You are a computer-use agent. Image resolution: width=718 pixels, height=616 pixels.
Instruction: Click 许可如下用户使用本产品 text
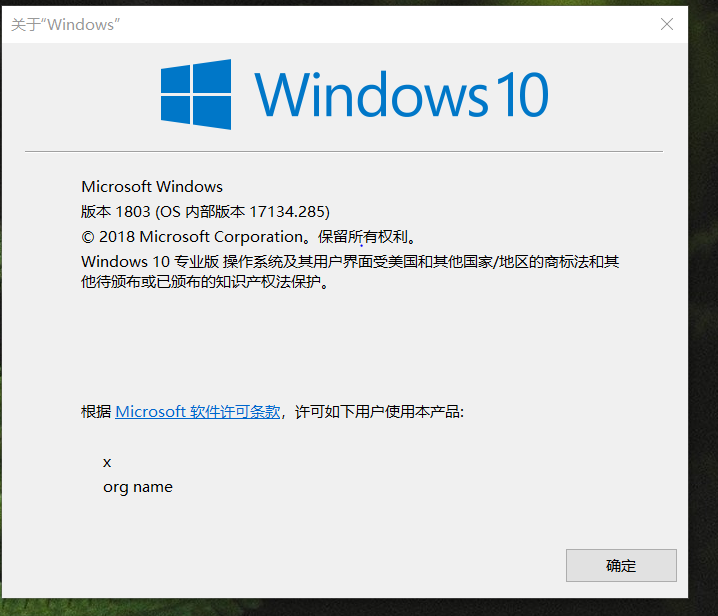380,411
